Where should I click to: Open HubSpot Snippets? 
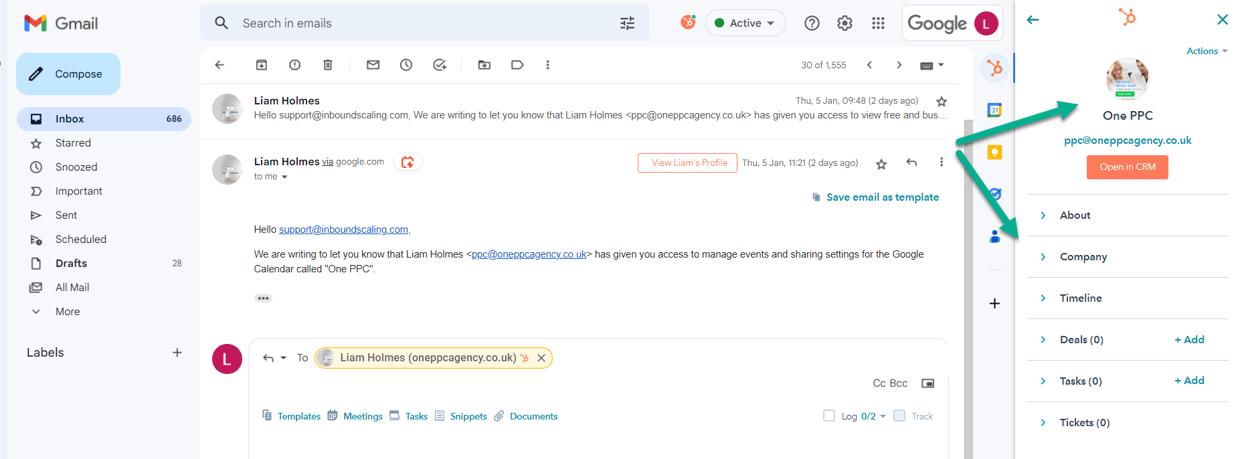(x=461, y=416)
